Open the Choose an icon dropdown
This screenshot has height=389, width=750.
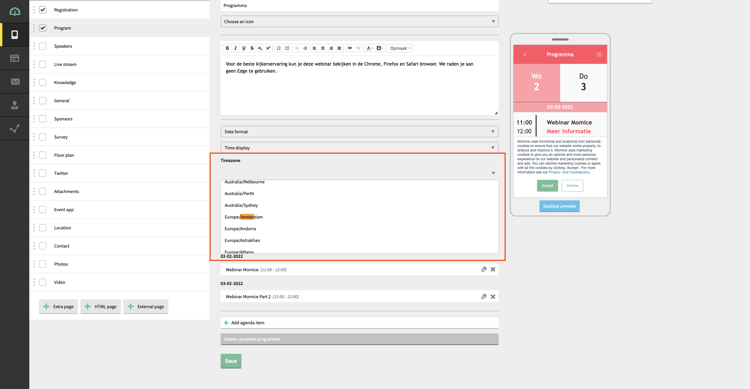click(359, 22)
